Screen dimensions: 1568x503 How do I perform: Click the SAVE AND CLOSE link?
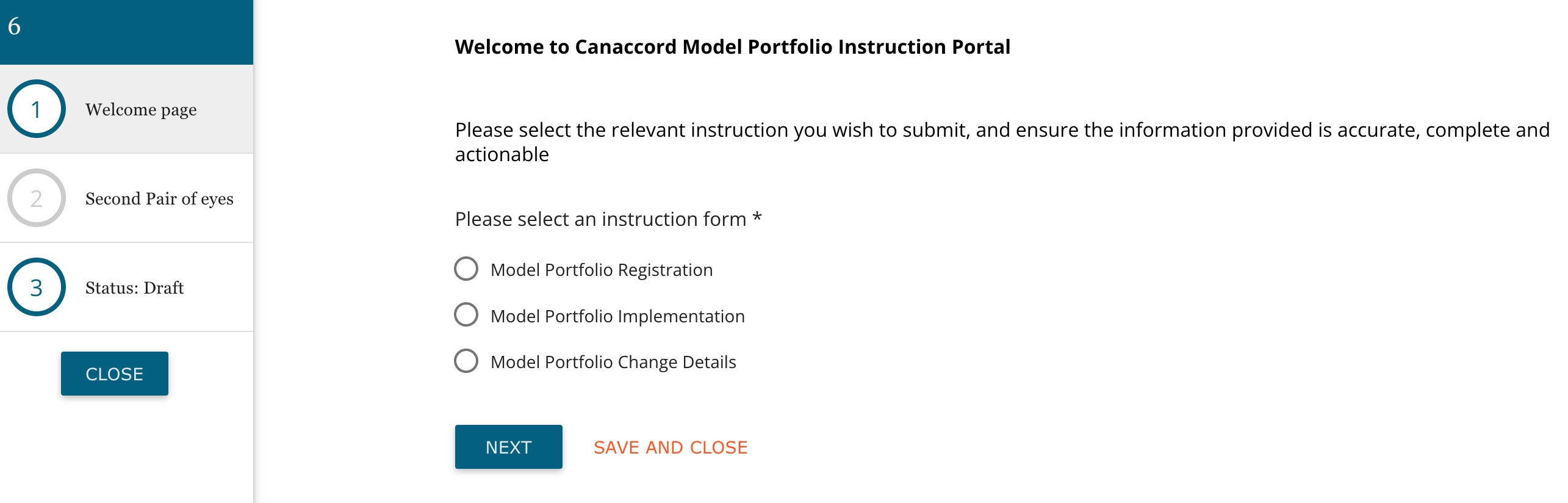[x=671, y=447]
